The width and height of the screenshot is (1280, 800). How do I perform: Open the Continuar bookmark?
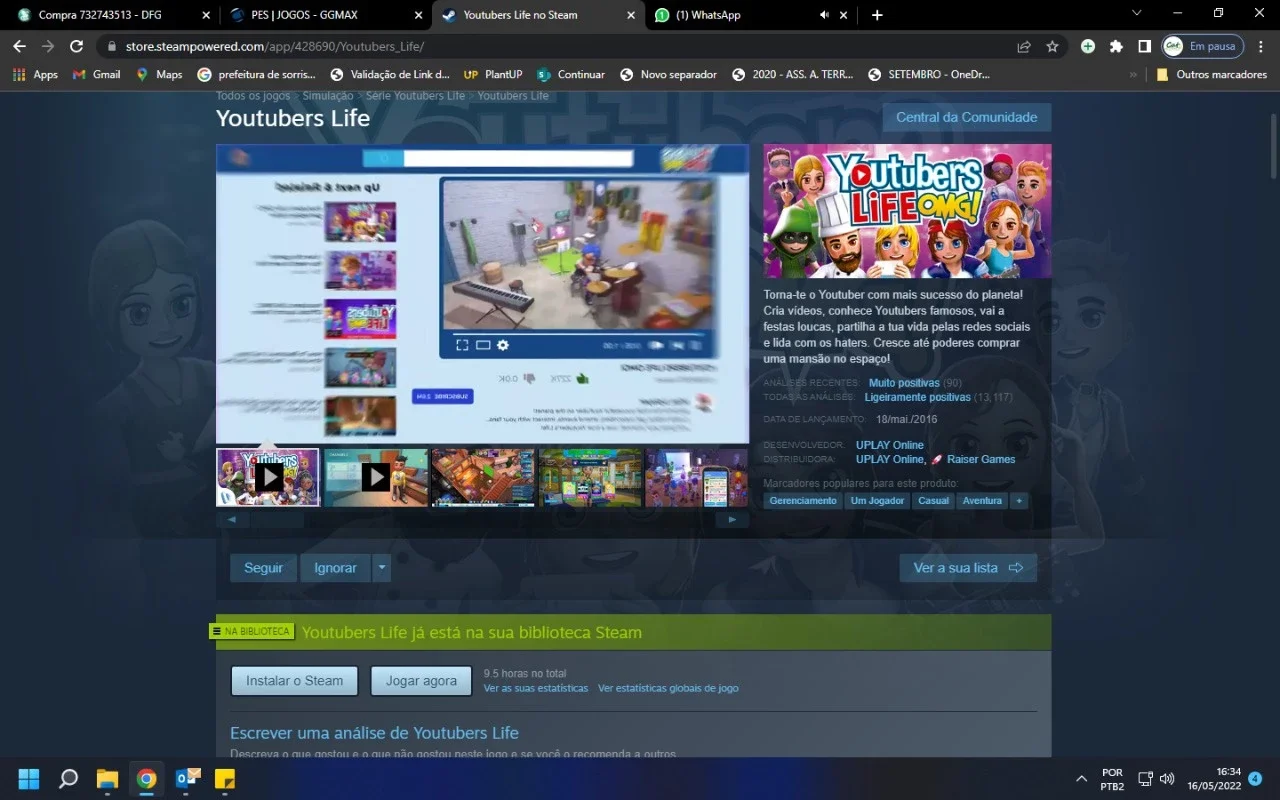(571, 74)
